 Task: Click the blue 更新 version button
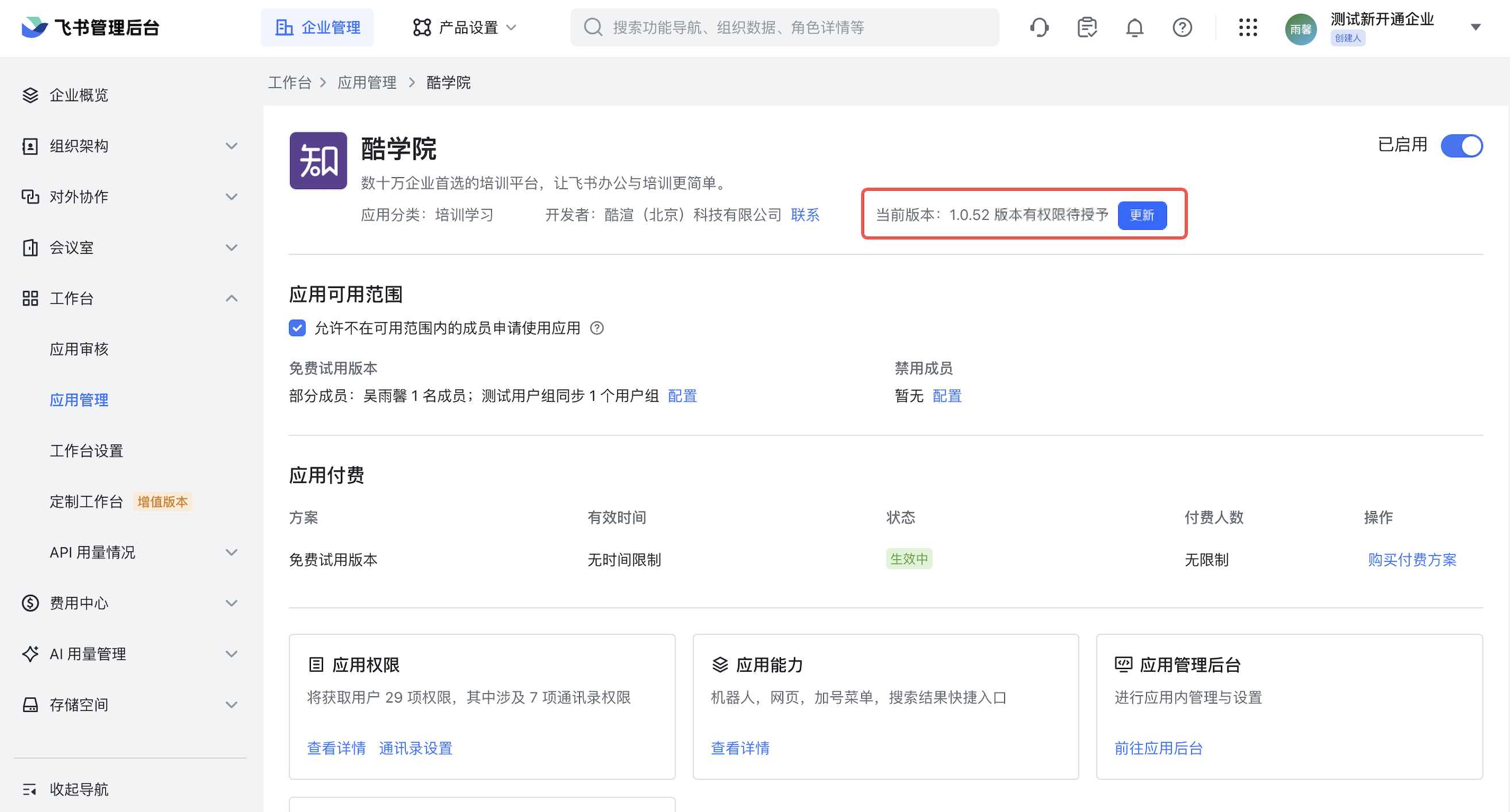[x=1142, y=215]
